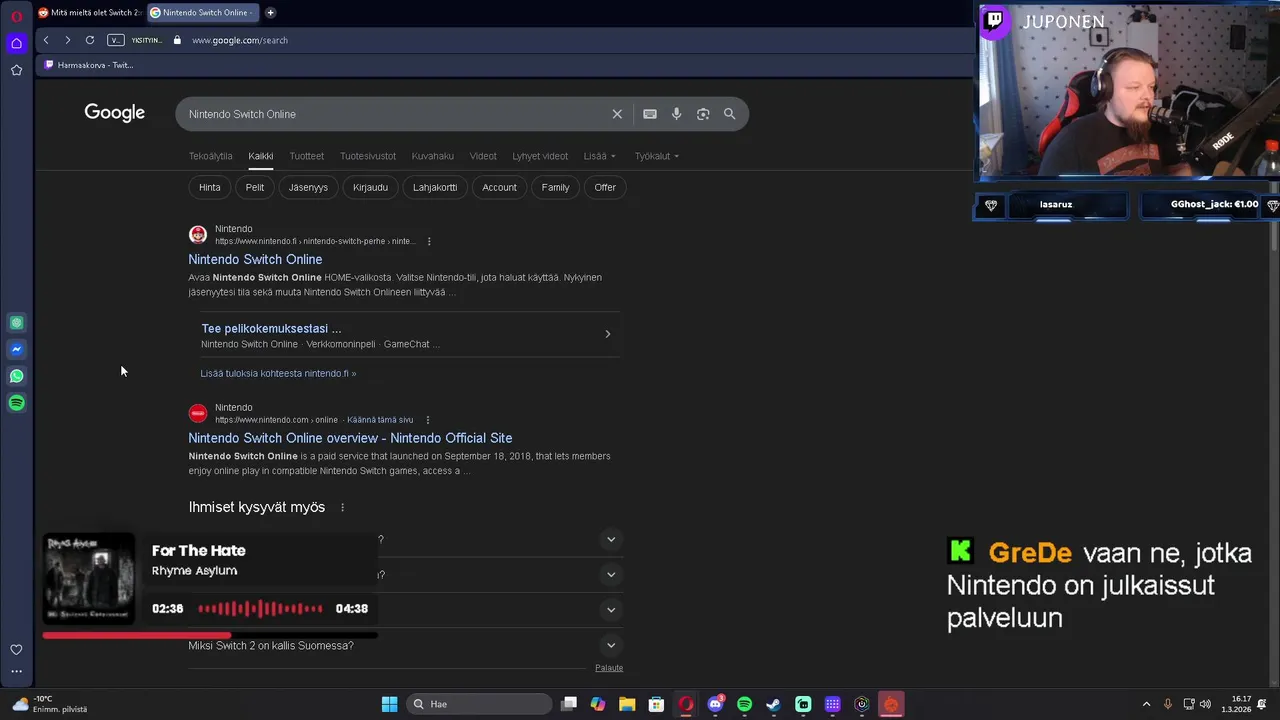Clear the Google search box
This screenshot has height=720, width=1280.
coord(617,114)
